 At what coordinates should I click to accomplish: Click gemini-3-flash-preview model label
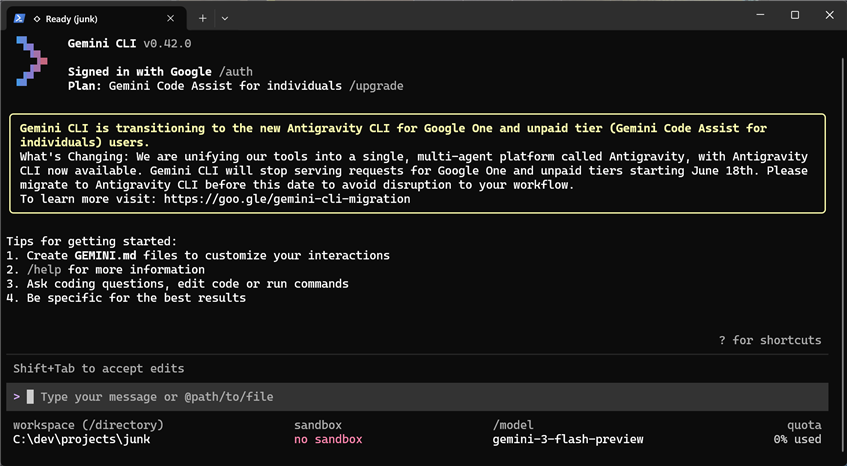(568, 440)
